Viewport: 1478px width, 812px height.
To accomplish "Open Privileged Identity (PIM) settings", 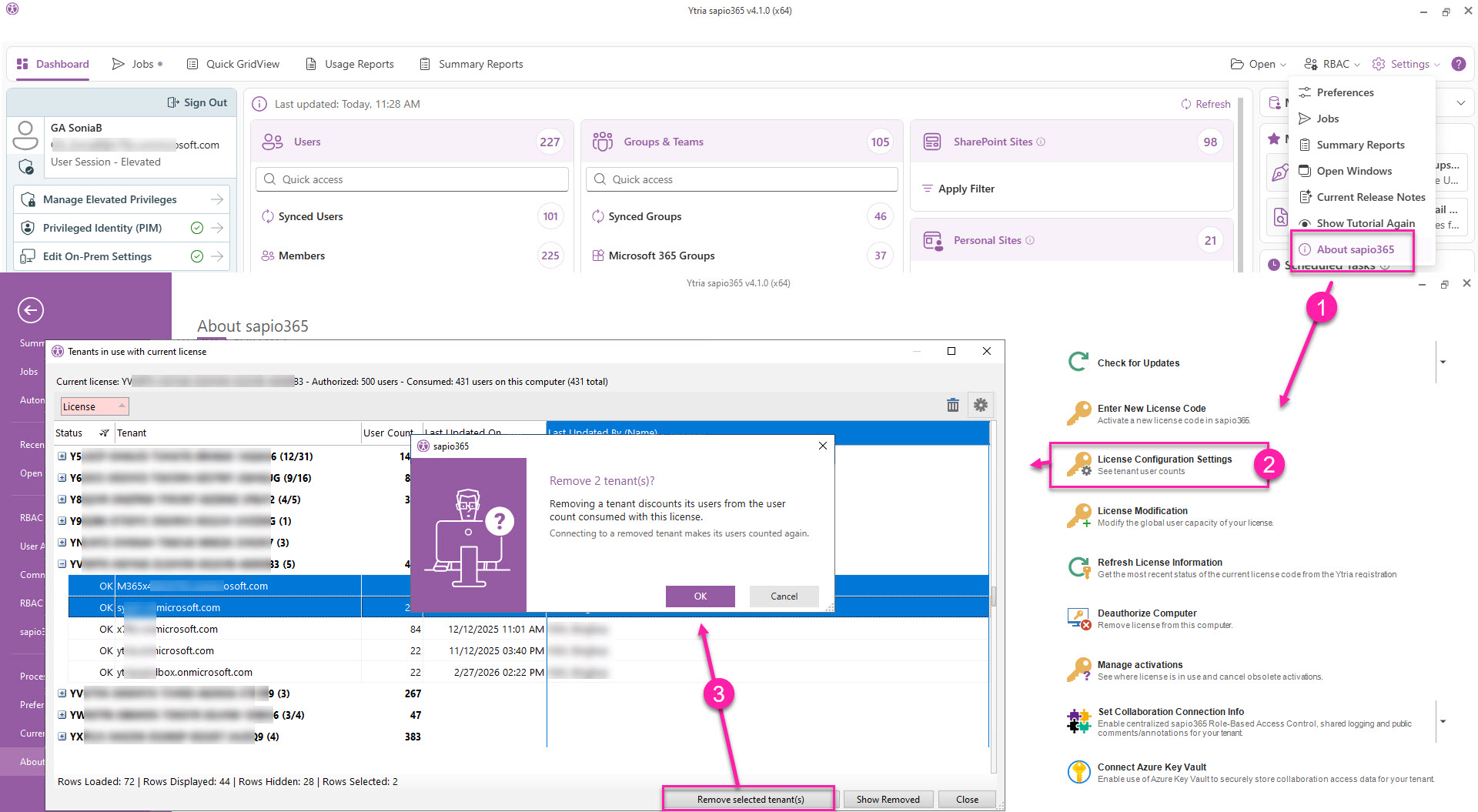I will click(x=123, y=228).
